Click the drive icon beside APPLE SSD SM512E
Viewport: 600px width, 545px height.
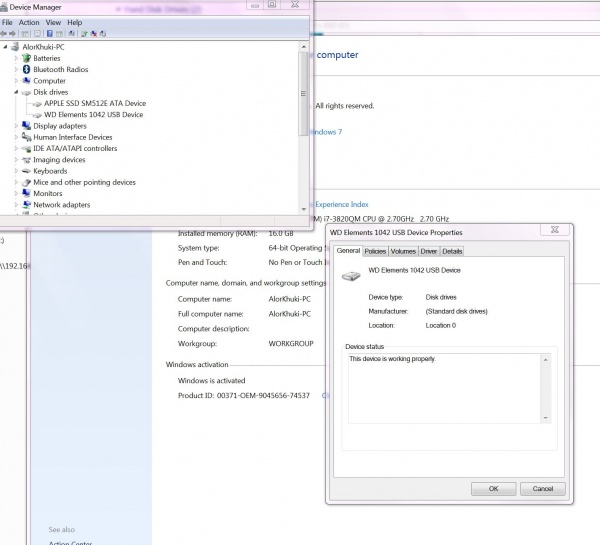coord(37,104)
